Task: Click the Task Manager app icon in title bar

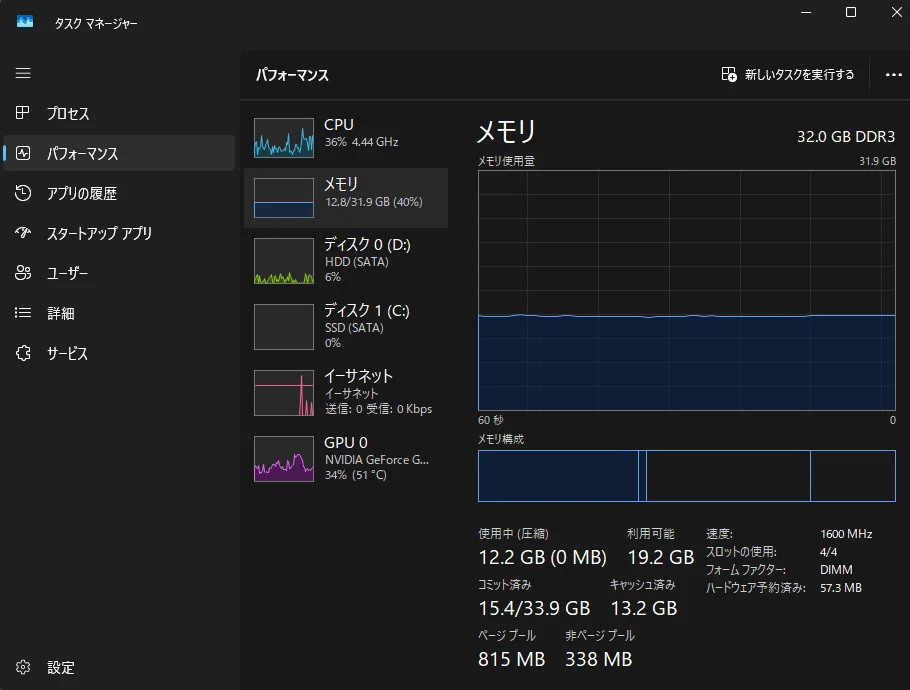Action: [x=25, y=22]
